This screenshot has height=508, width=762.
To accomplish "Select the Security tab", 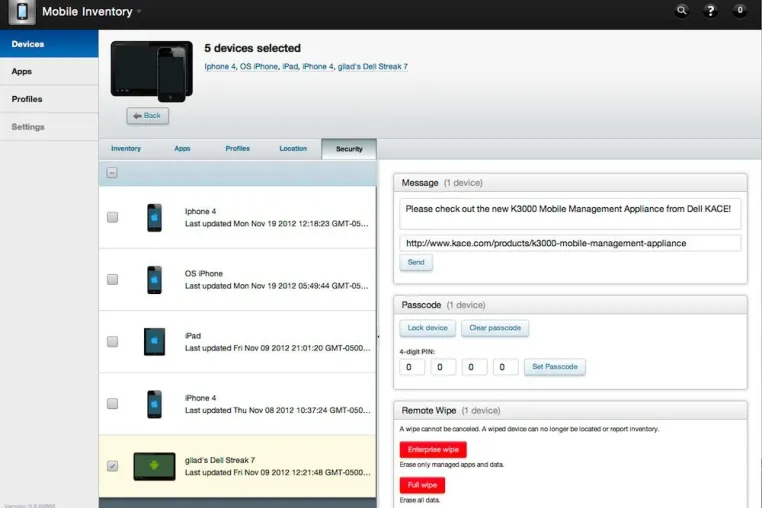I will (x=349, y=149).
